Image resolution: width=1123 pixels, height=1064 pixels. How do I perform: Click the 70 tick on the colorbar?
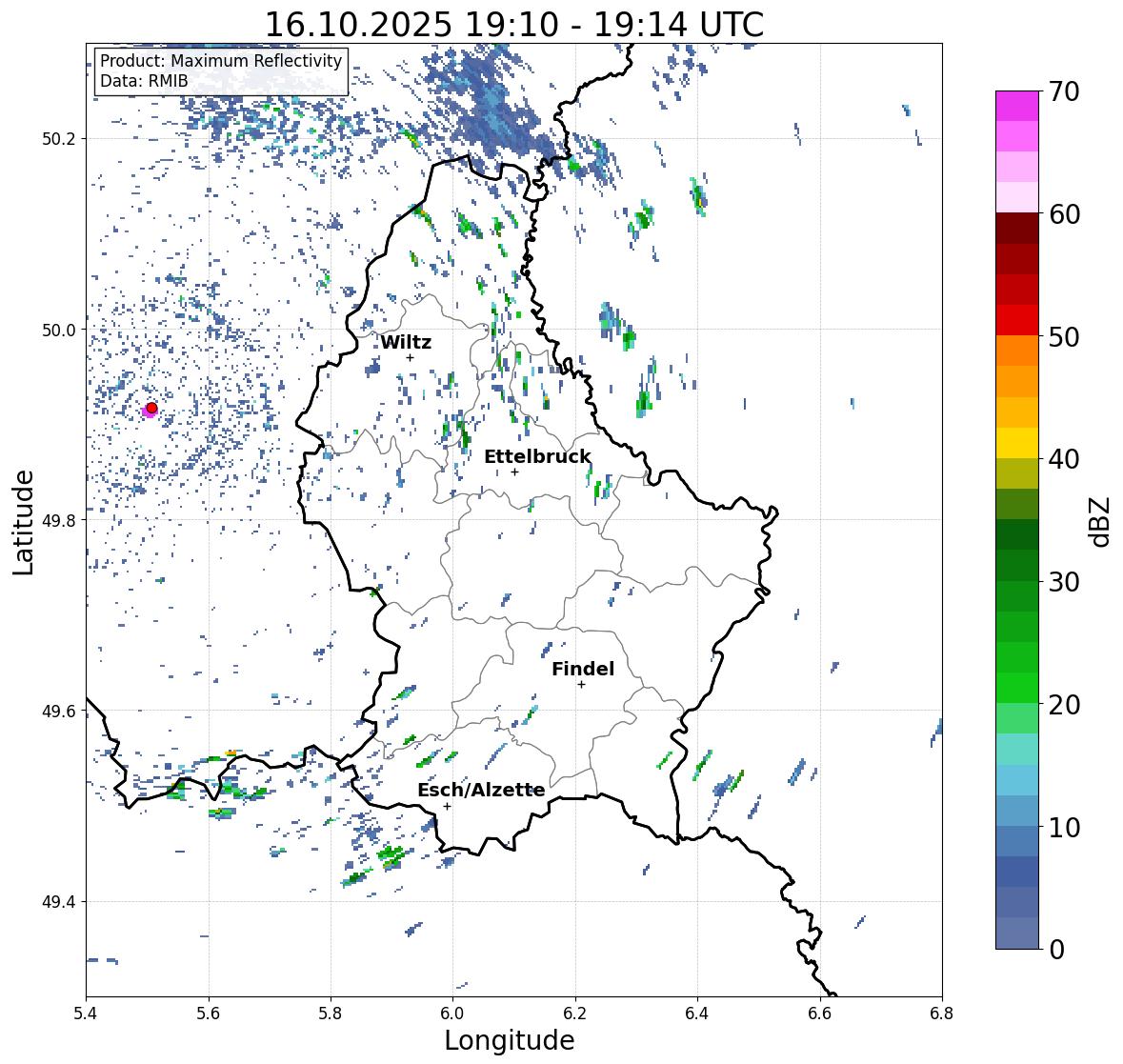(x=1064, y=91)
